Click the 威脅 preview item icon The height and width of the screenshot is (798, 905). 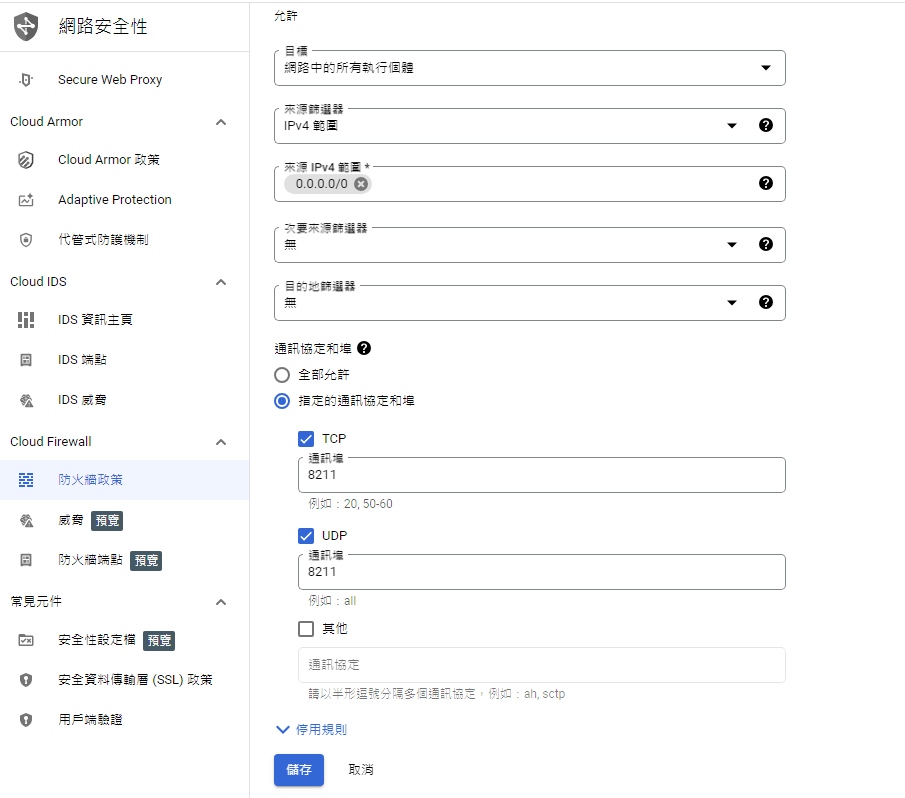click(x=26, y=520)
